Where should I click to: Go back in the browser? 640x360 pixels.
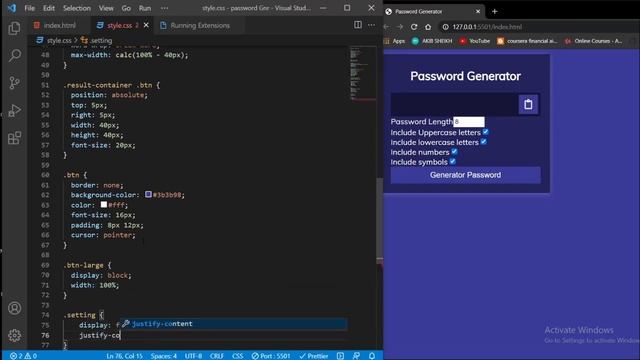387,27
